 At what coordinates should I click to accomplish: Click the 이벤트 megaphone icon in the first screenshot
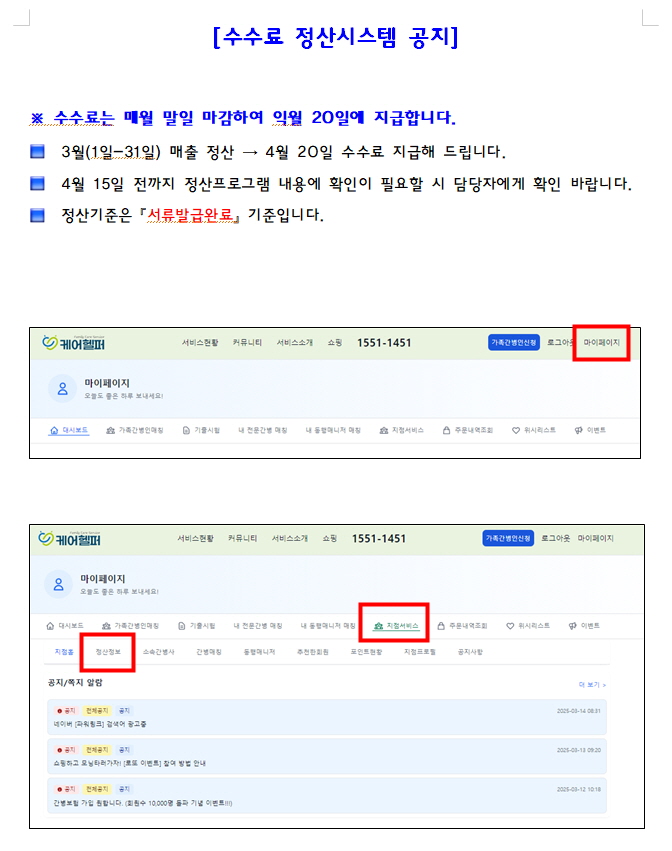[x=578, y=430]
